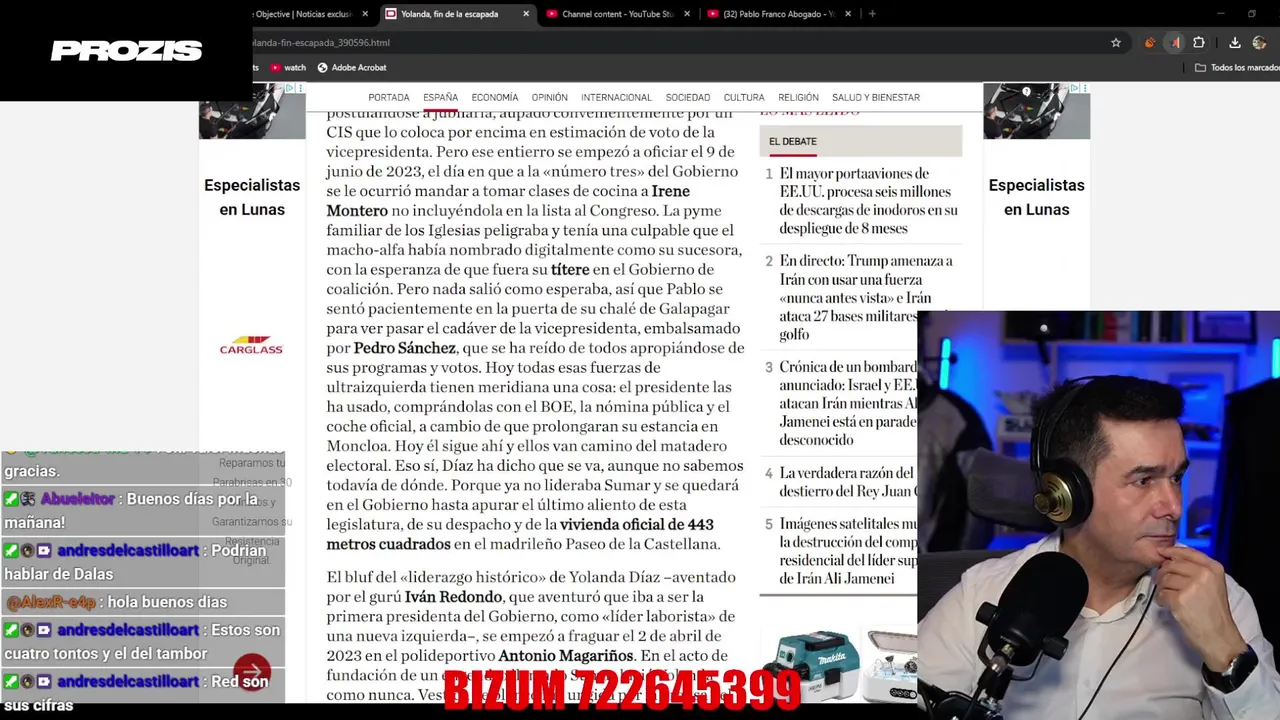Open the 'Pedro Sánchez' article link

405,348
